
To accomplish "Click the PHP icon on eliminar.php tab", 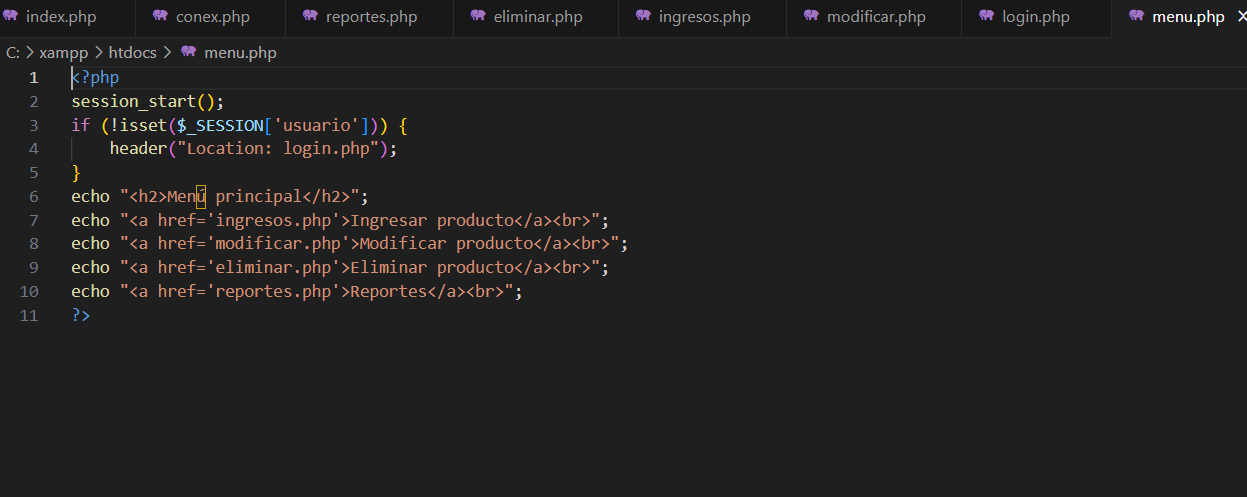I will [x=478, y=16].
